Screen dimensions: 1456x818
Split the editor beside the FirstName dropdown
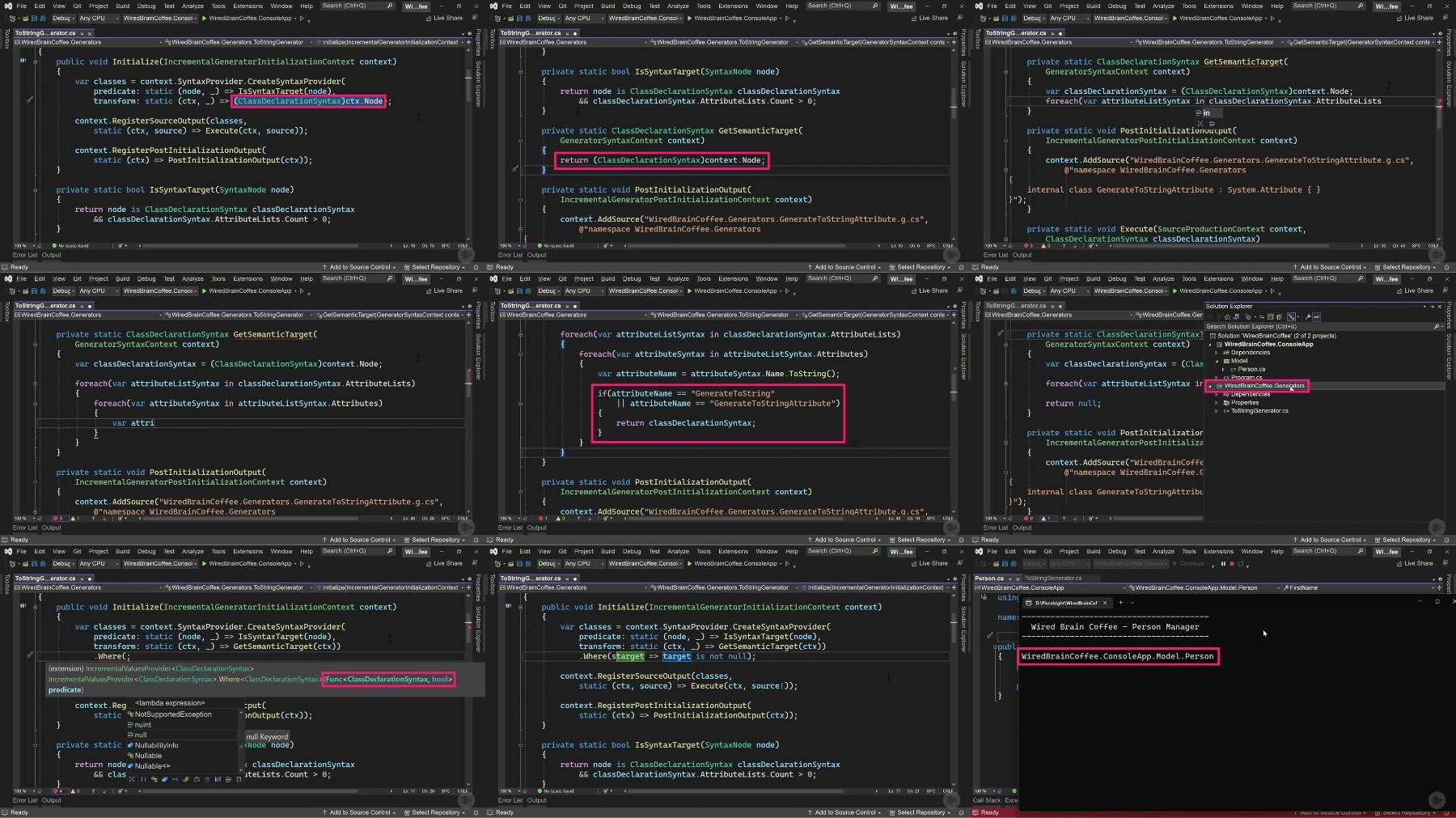[1439, 587]
